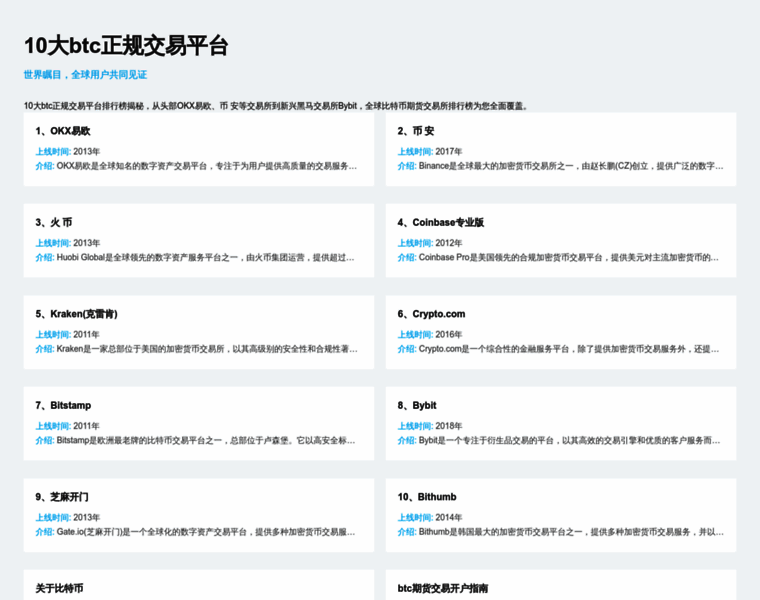The width and height of the screenshot is (760, 600).
Task: Open the 3、火币 card heading
Action: [53, 222]
